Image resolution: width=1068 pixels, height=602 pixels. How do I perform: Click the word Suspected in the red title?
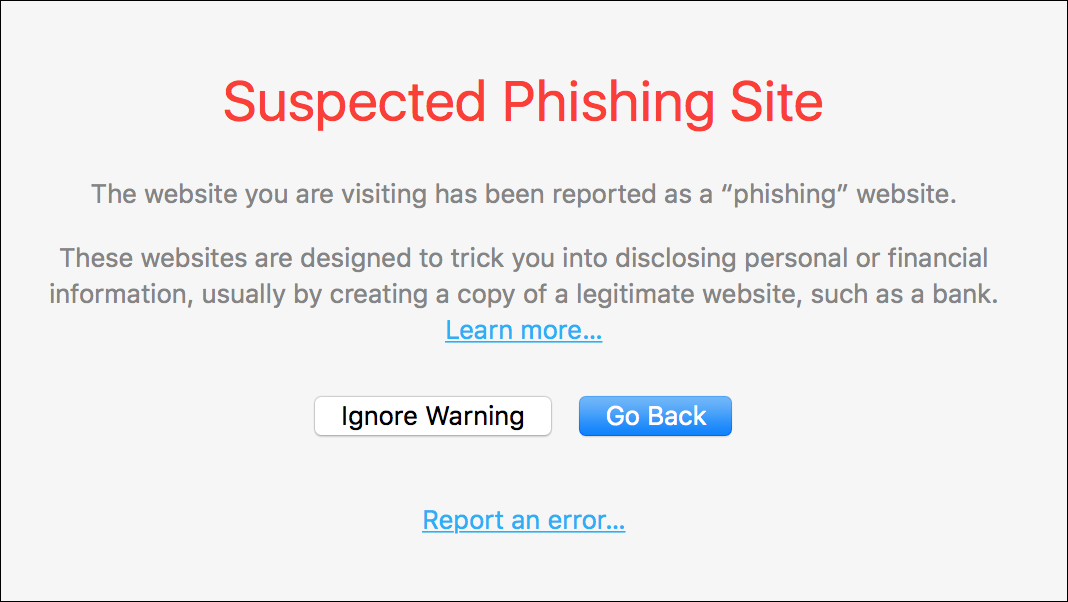(355, 103)
